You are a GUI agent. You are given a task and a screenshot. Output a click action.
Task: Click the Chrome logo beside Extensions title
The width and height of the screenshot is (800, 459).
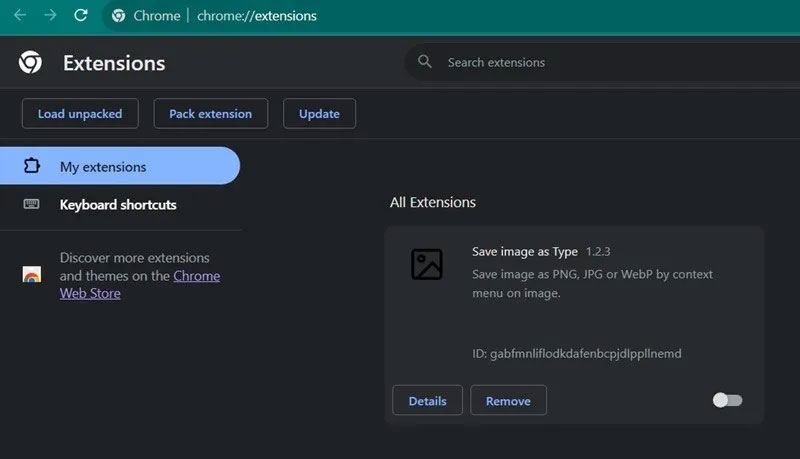[30, 63]
